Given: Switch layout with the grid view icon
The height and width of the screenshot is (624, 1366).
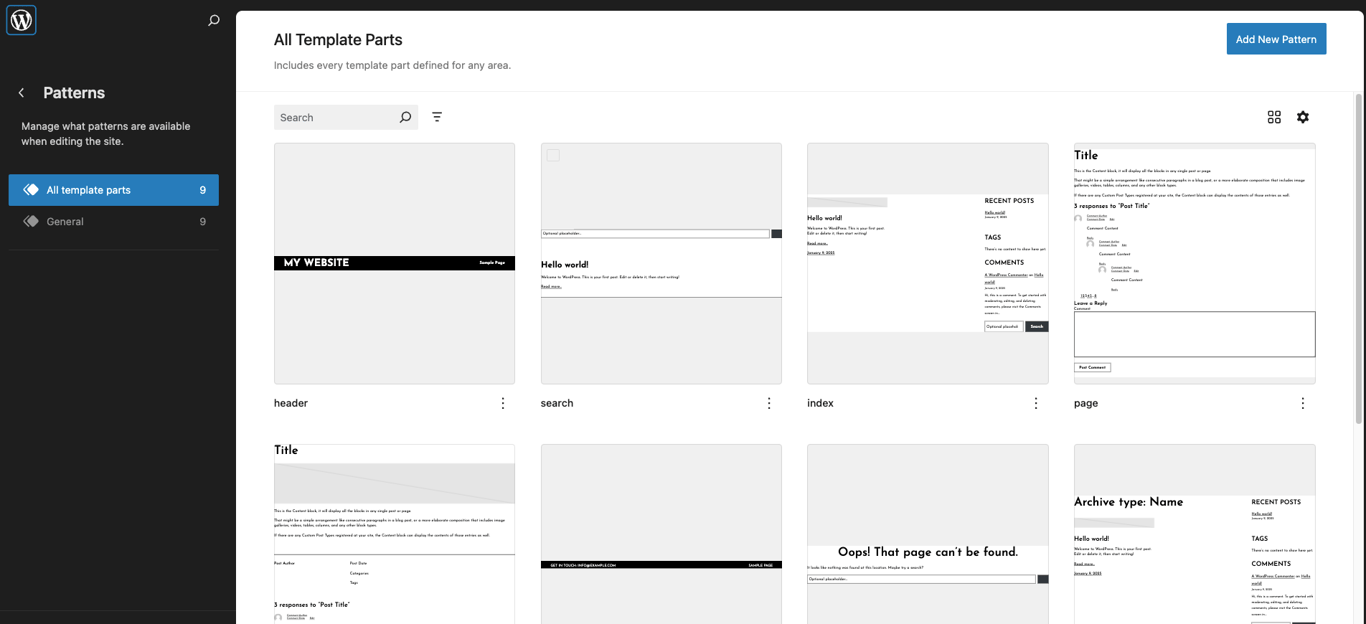Looking at the screenshot, I should 1274,117.
